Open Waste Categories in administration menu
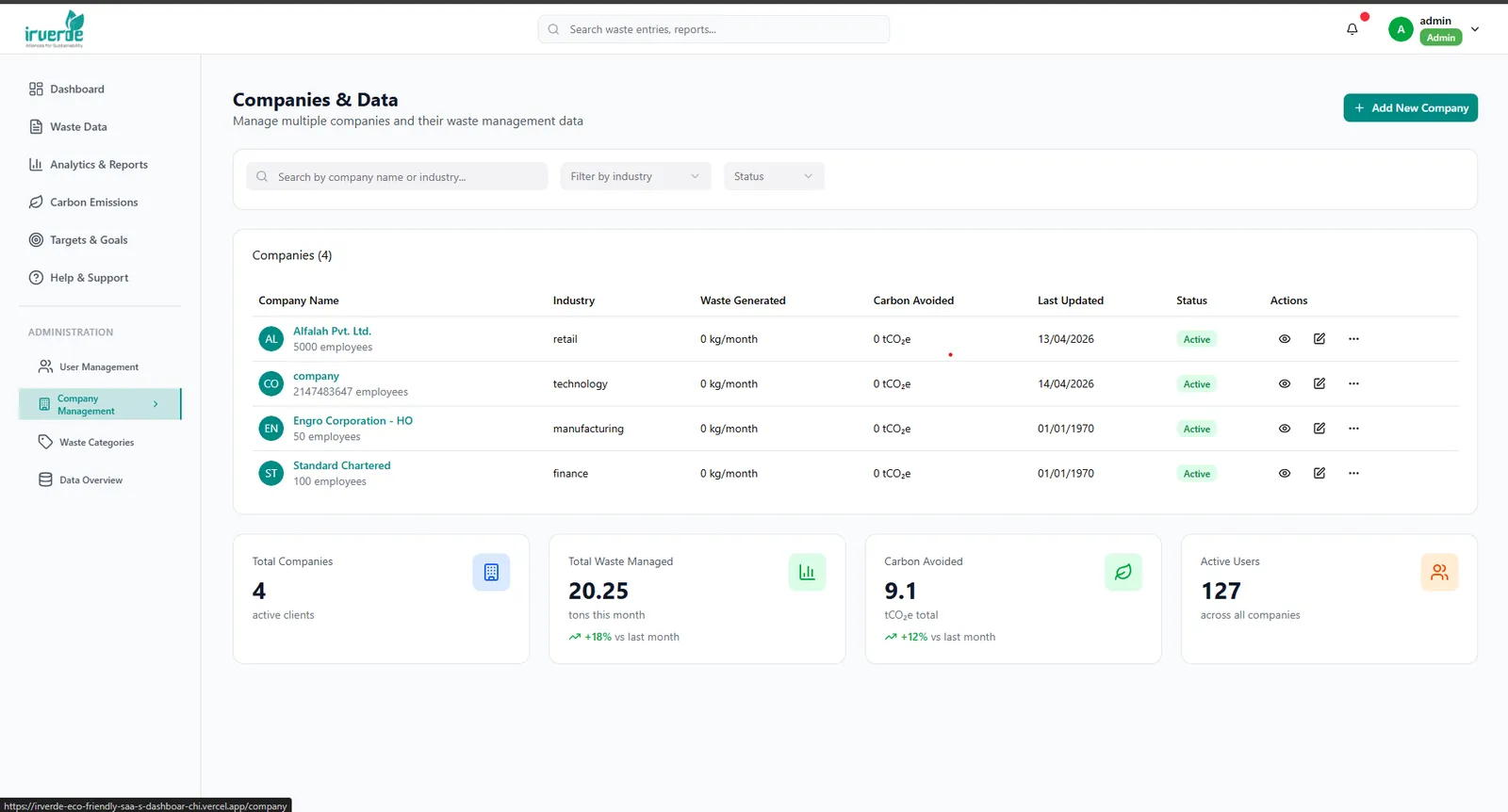Screen dimensions: 1508x812 [x=96, y=443]
